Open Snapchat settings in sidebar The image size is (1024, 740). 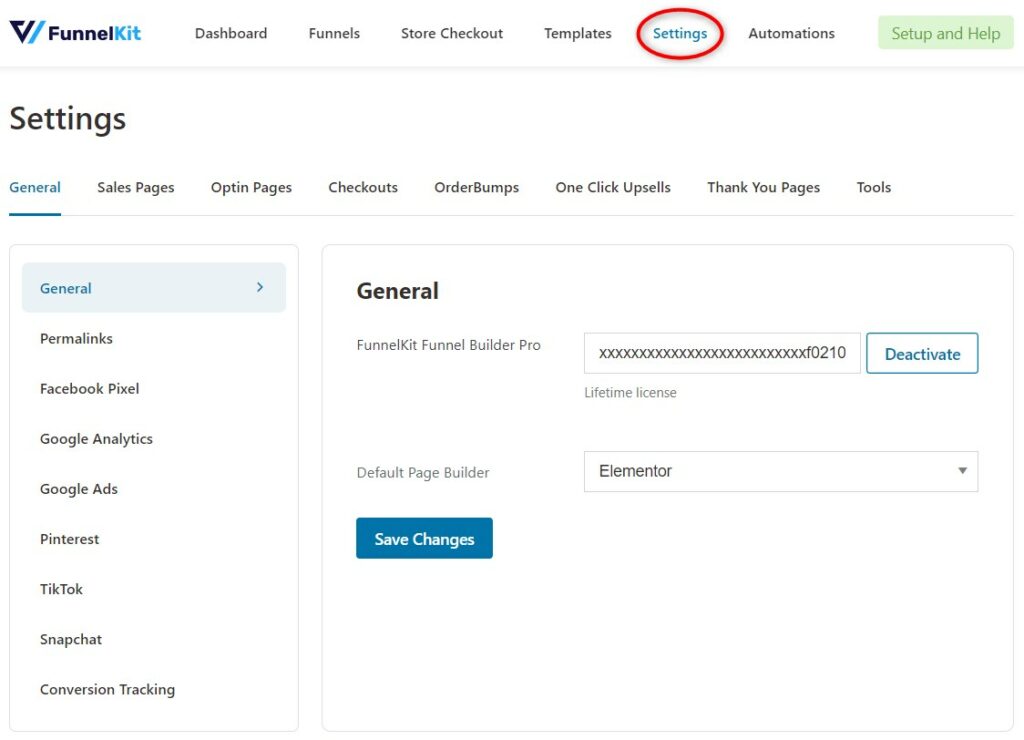[x=71, y=639]
